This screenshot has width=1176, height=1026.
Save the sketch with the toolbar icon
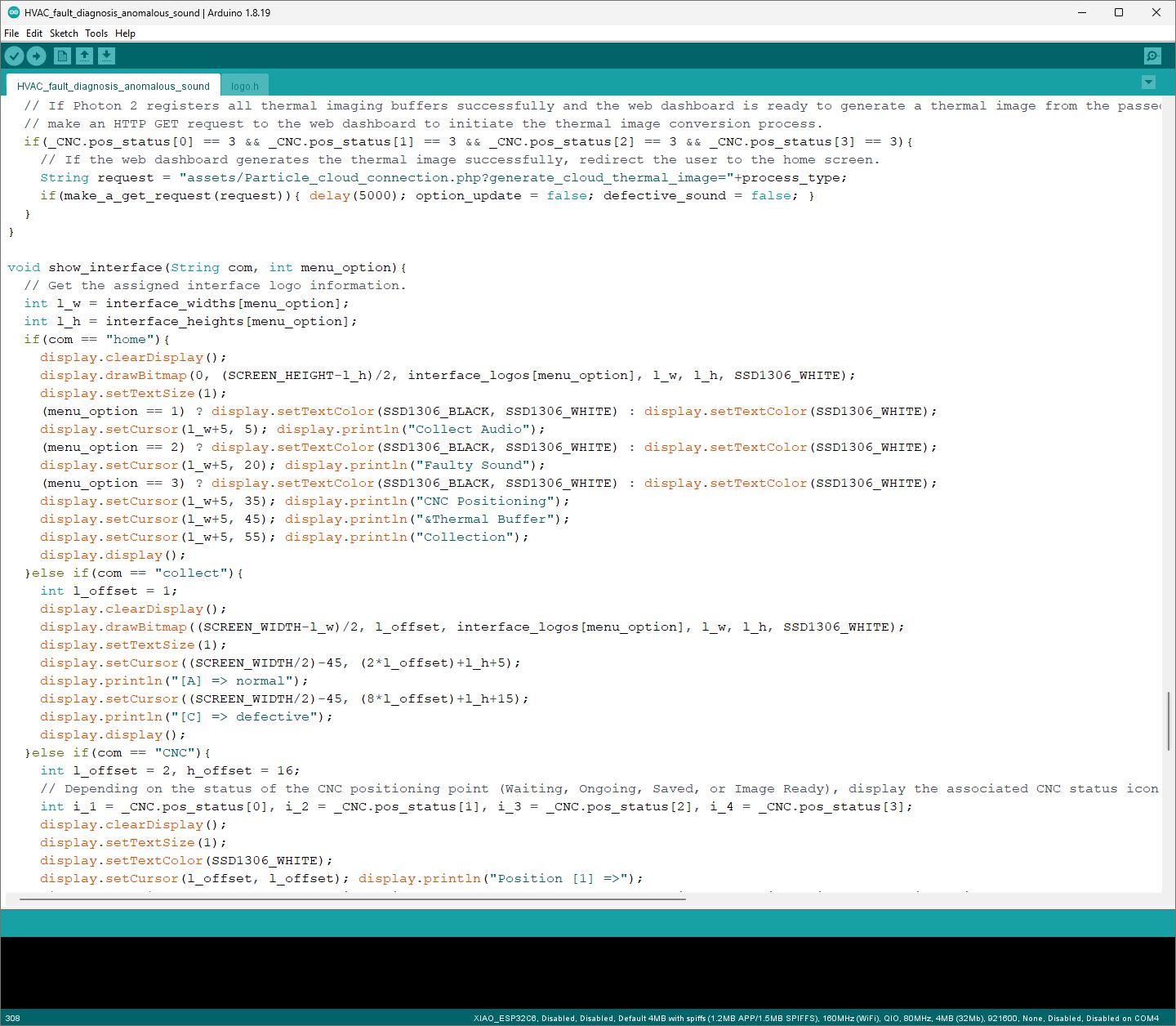click(x=106, y=56)
